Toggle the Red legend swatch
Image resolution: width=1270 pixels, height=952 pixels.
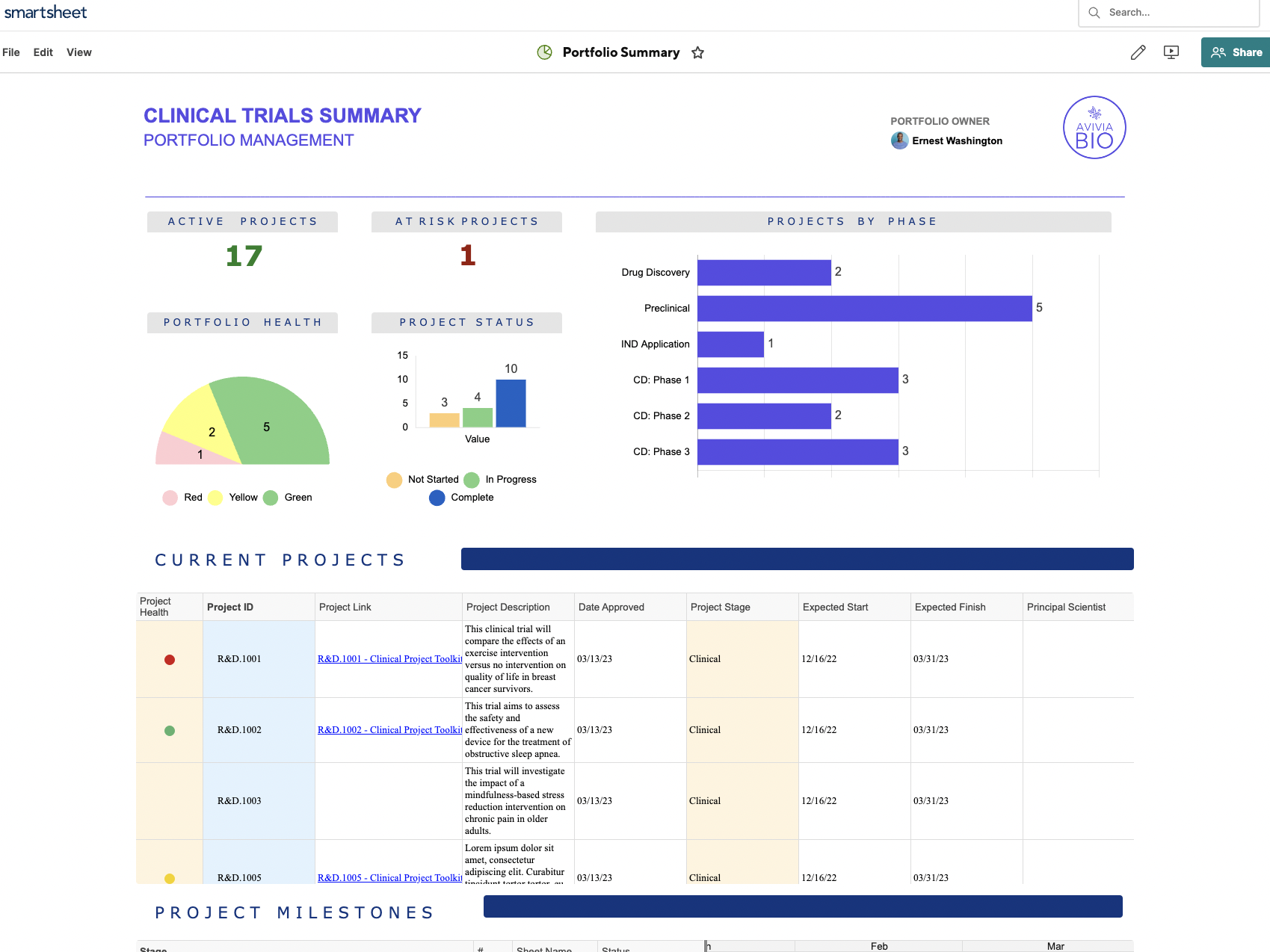(170, 498)
